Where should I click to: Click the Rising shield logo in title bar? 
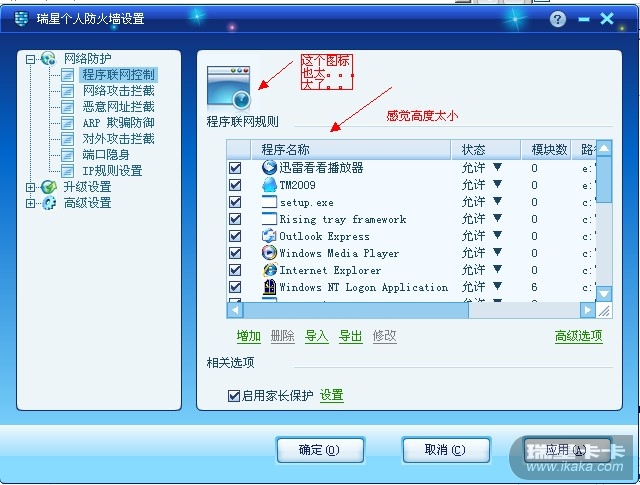click(x=21, y=18)
